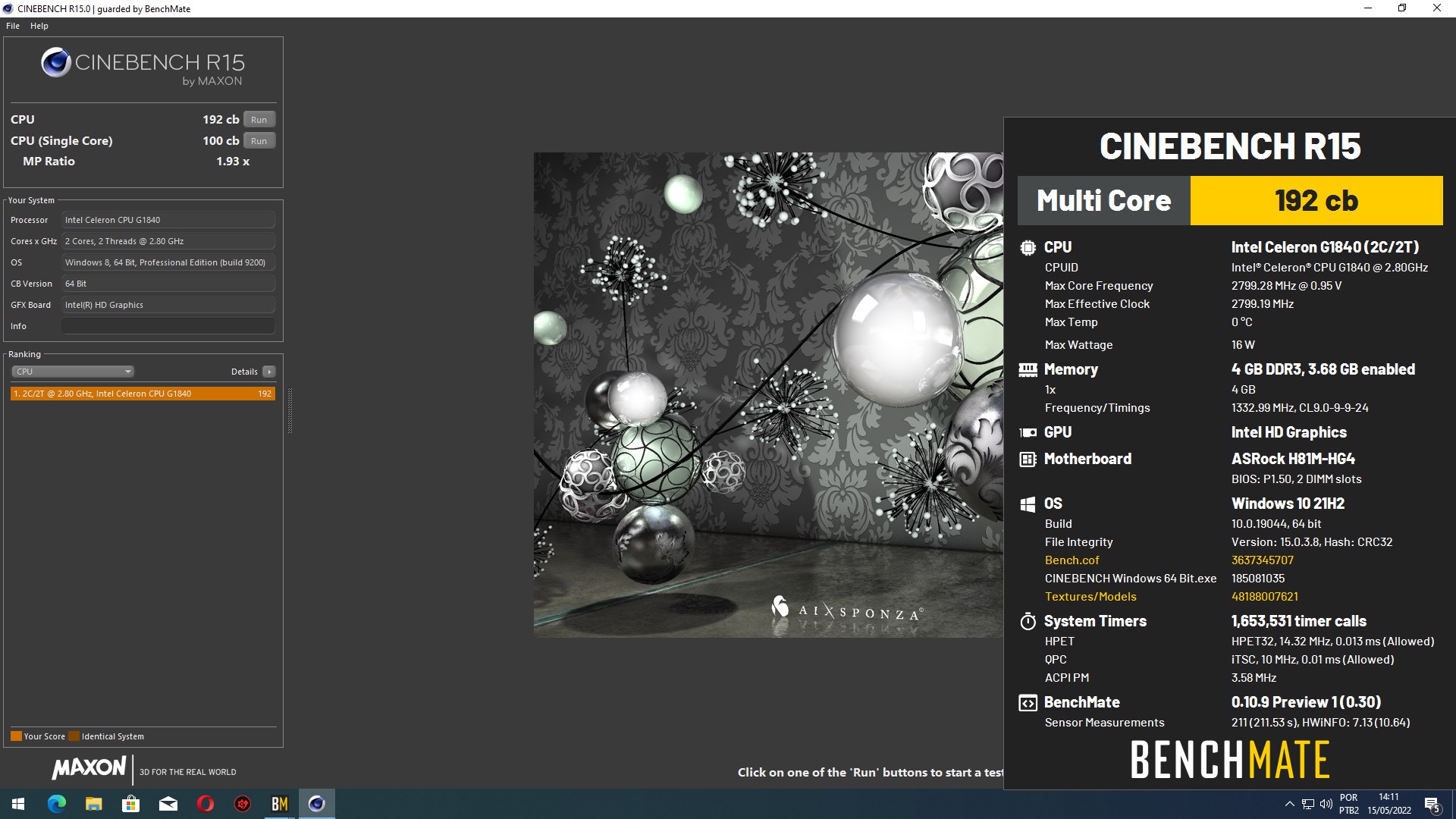Click the ASRock H81M-HG4 motherboard text
1456x819 pixels.
click(1293, 459)
